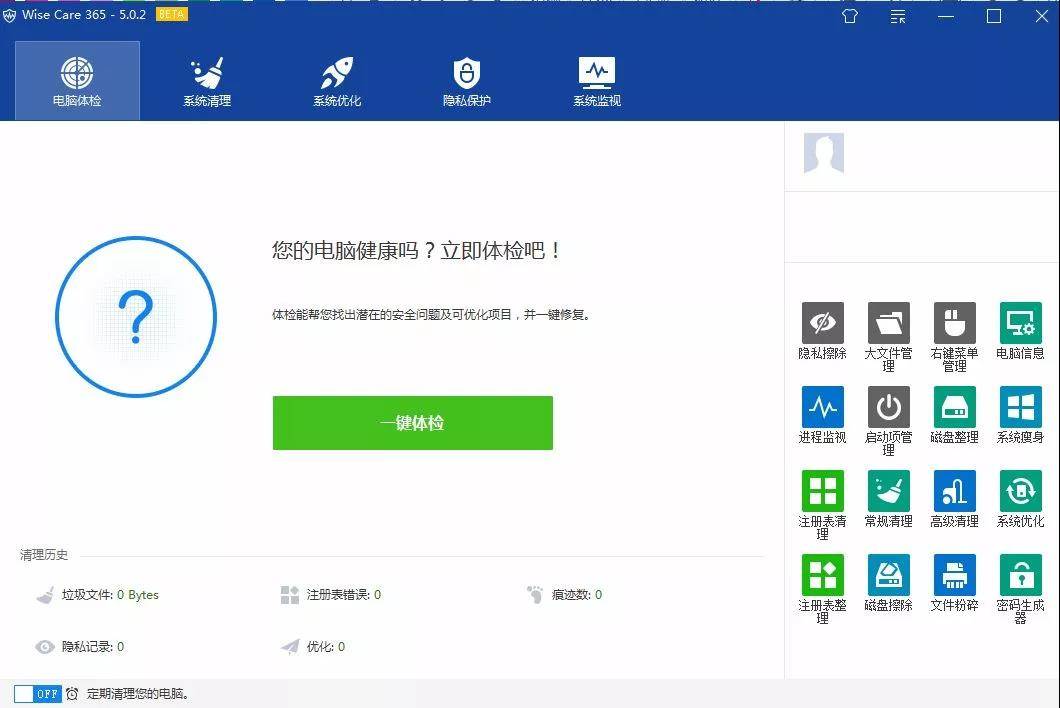The height and width of the screenshot is (708, 1060).
Task: Switch to the 系统清理 tab
Action: tap(207, 80)
